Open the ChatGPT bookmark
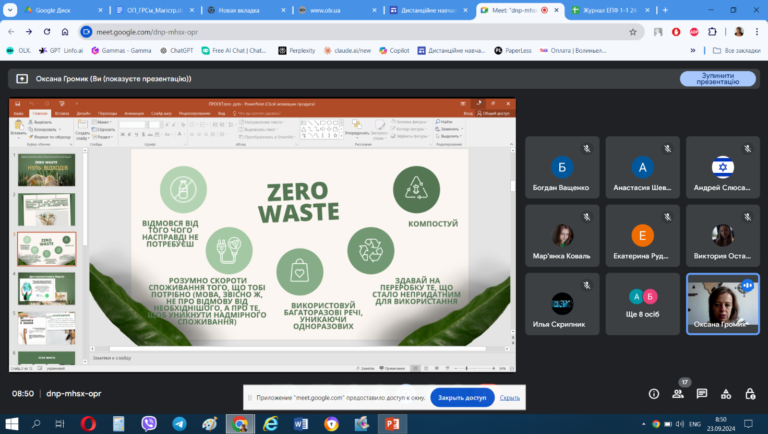 coord(176,50)
